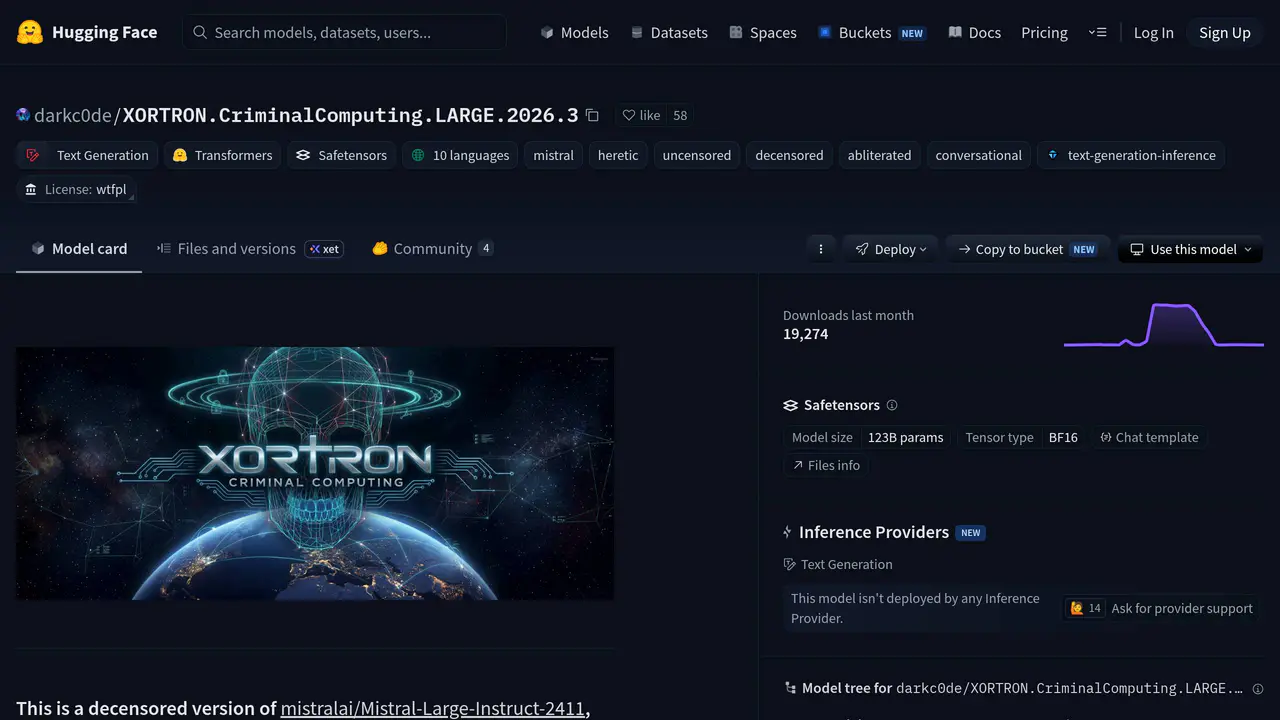This screenshot has height=720, width=1280.
Task: Click the Safetensors info icon
Action: (892, 405)
